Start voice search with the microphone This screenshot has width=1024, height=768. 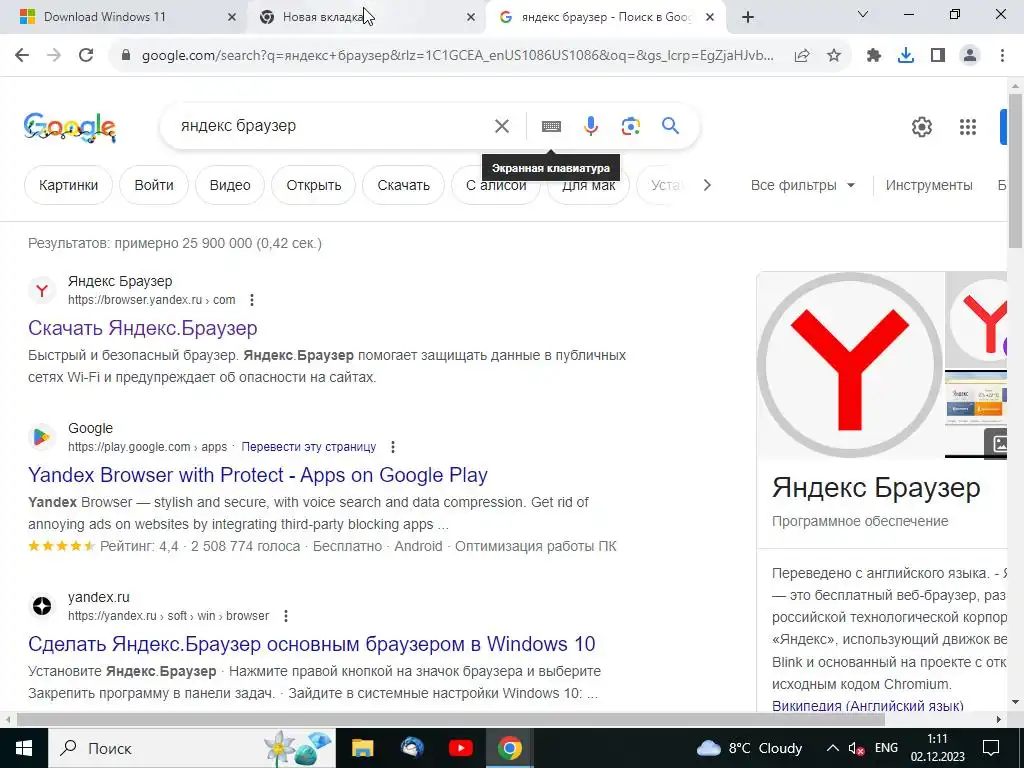pyautogui.click(x=591, y=126)
